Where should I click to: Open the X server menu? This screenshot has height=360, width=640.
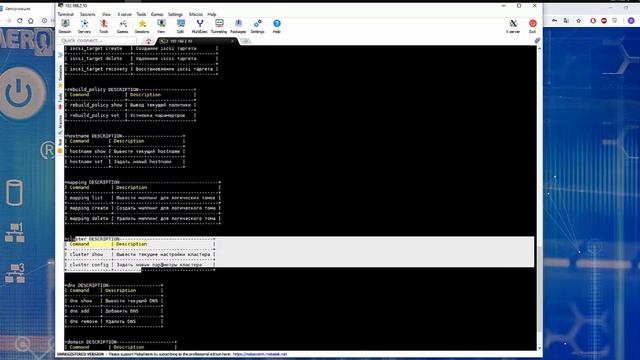click(x=124, y=14)
